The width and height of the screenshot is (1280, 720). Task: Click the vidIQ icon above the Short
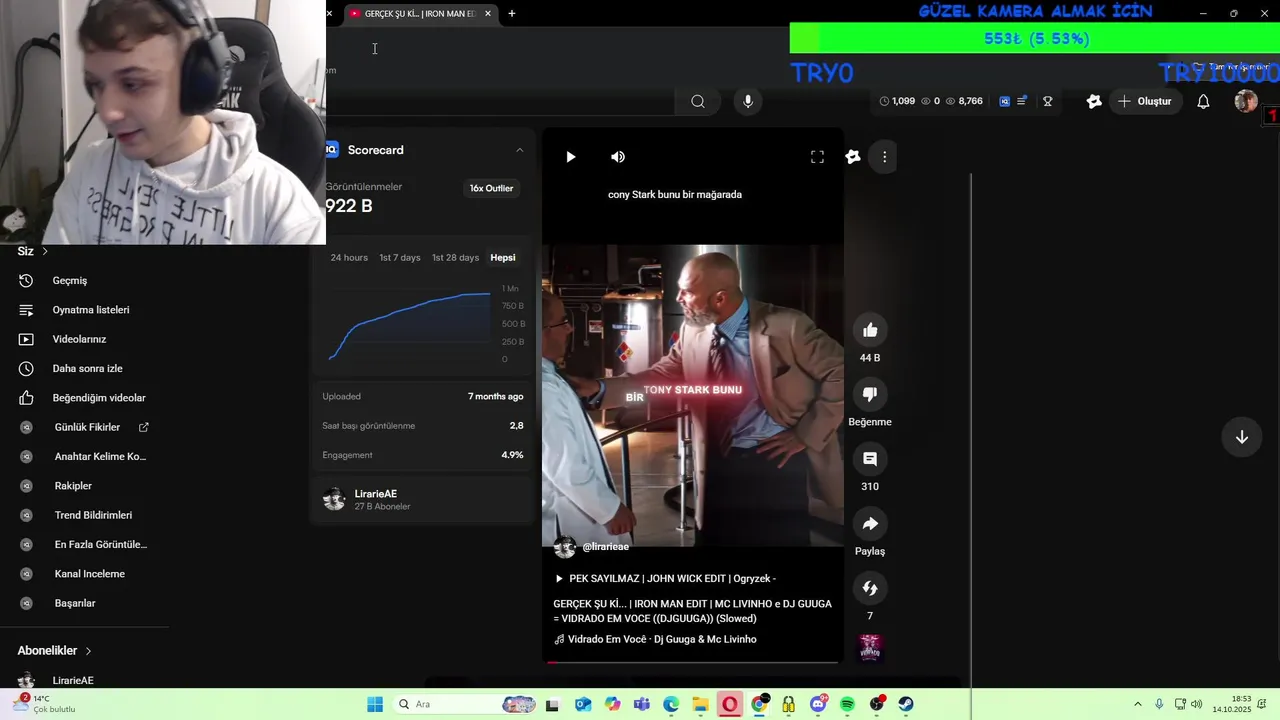coord(853,157)
